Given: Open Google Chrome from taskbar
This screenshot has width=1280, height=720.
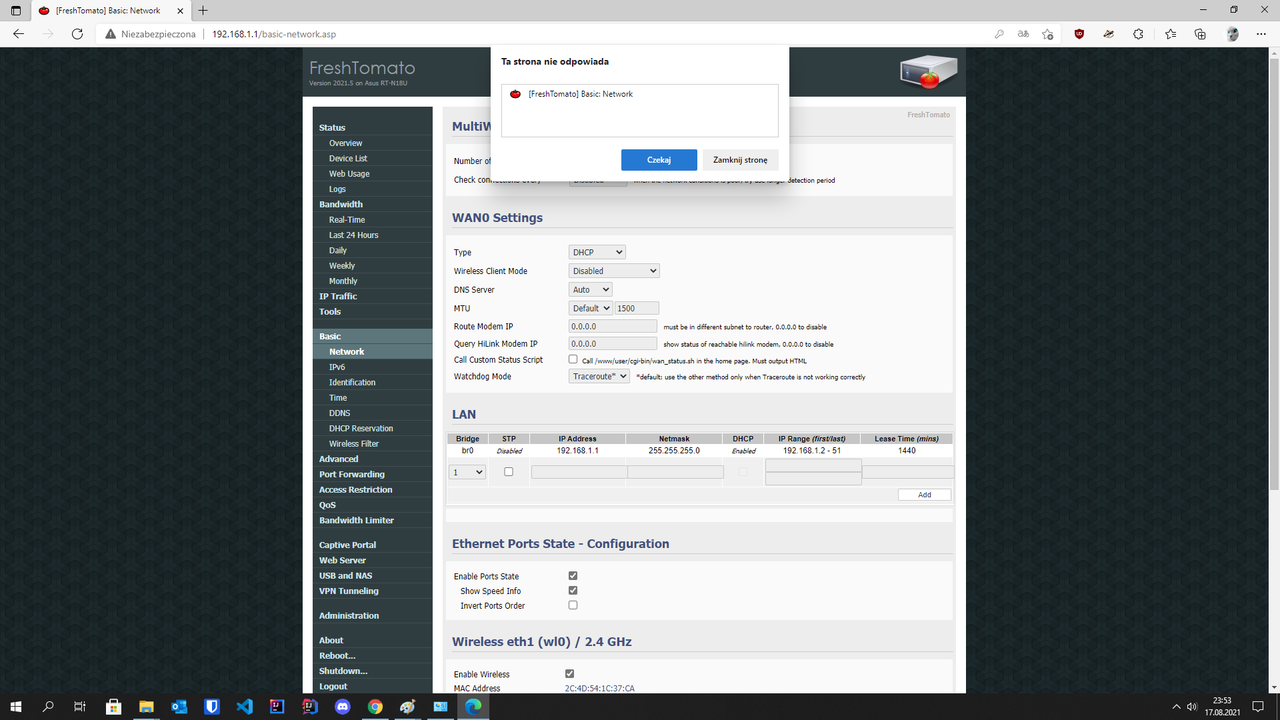Looking at the screenshot, I should coord(375,706).
